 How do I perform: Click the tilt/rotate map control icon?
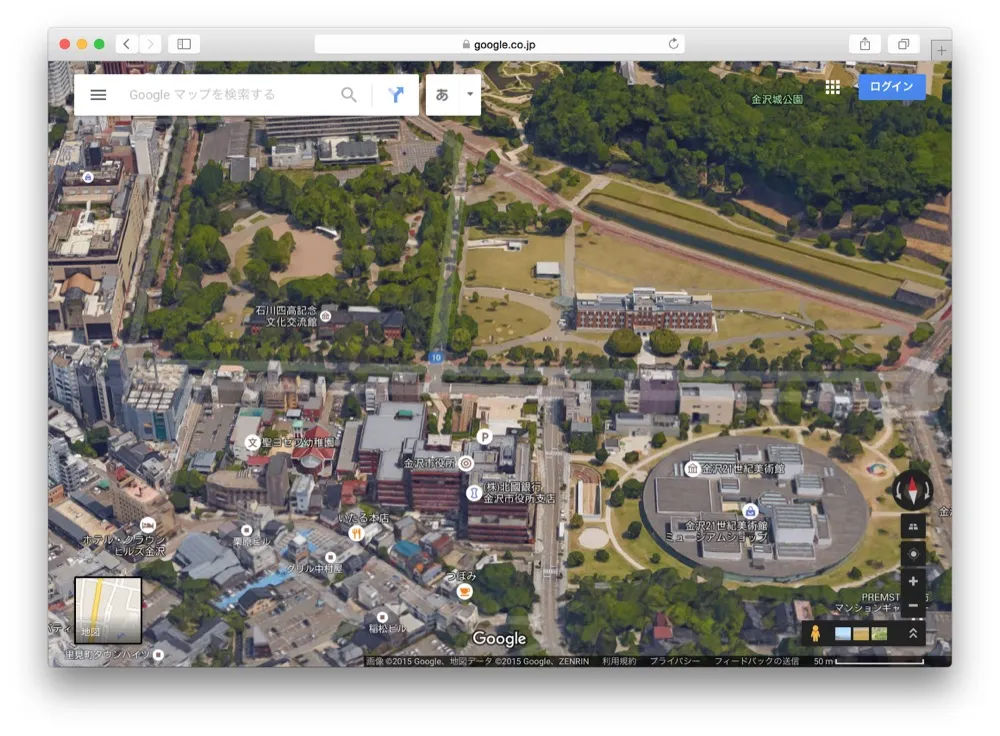coord(914,527)
